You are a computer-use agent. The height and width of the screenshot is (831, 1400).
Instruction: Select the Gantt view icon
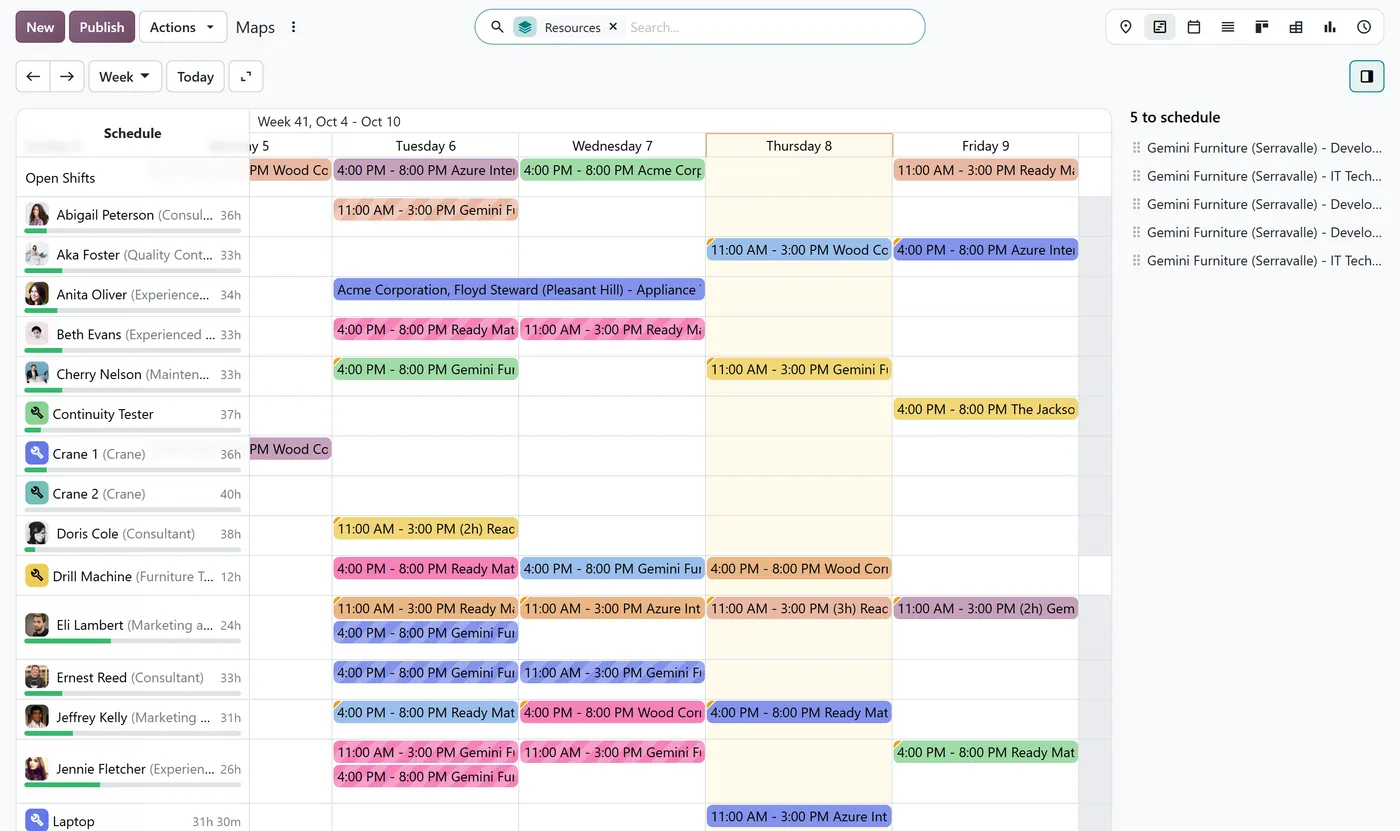click(x=1160, y=27)
